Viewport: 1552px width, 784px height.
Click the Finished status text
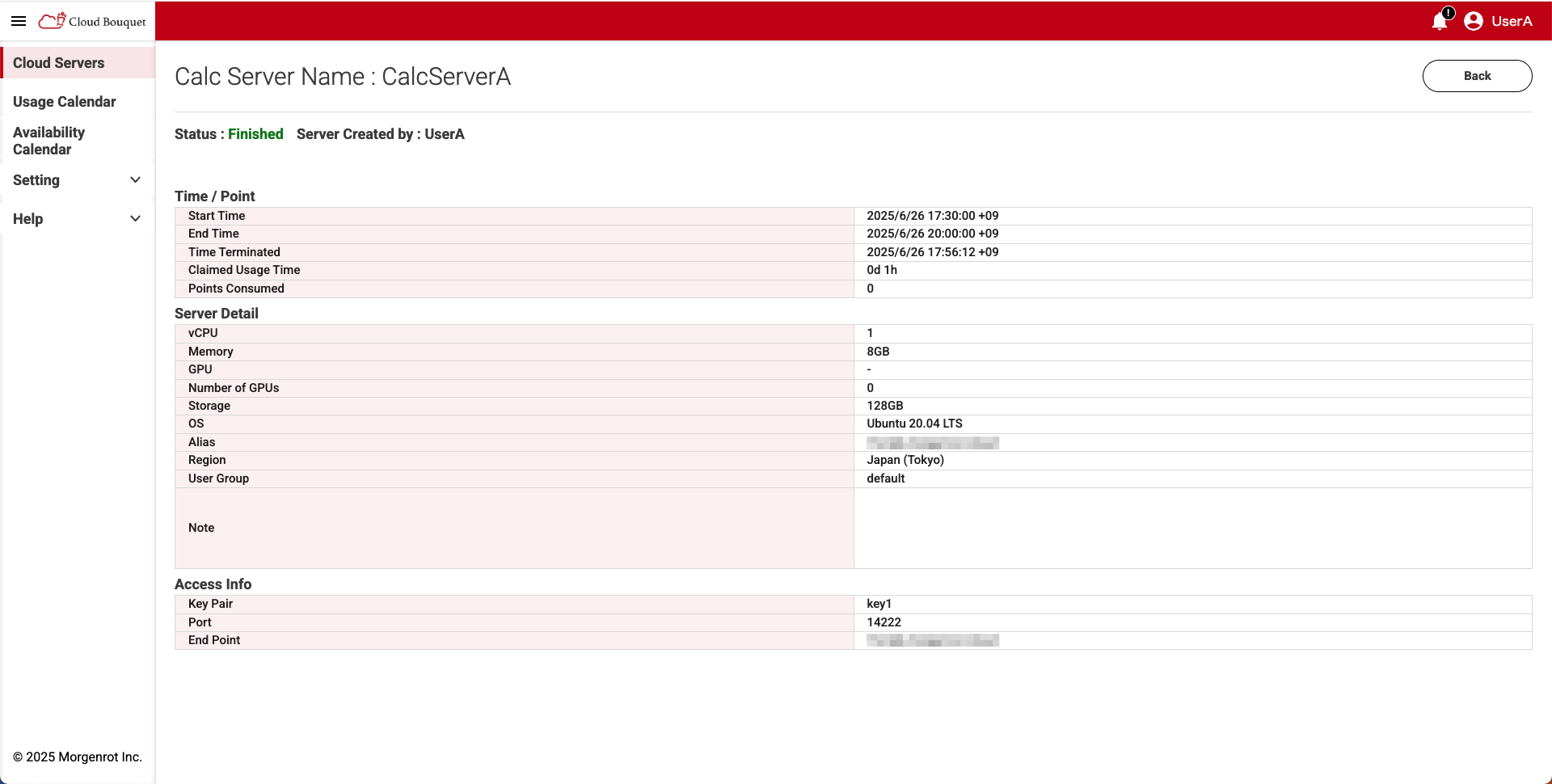255,134
